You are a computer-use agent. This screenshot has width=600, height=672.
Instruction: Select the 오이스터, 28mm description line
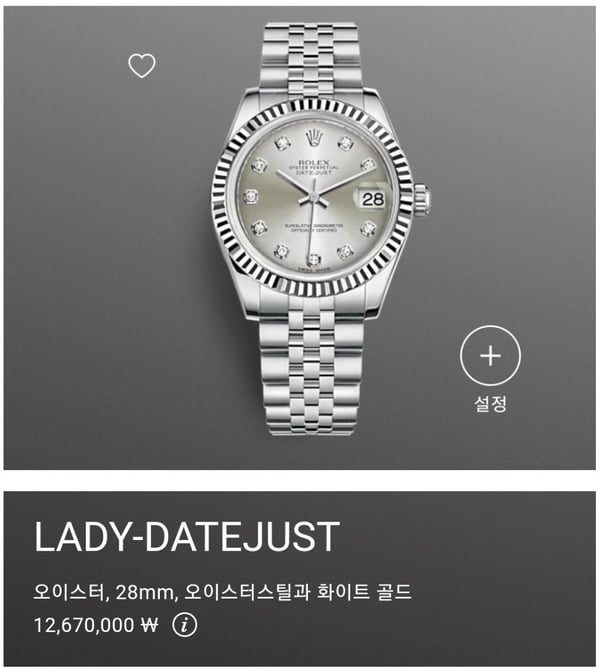(x=222, y=592)
